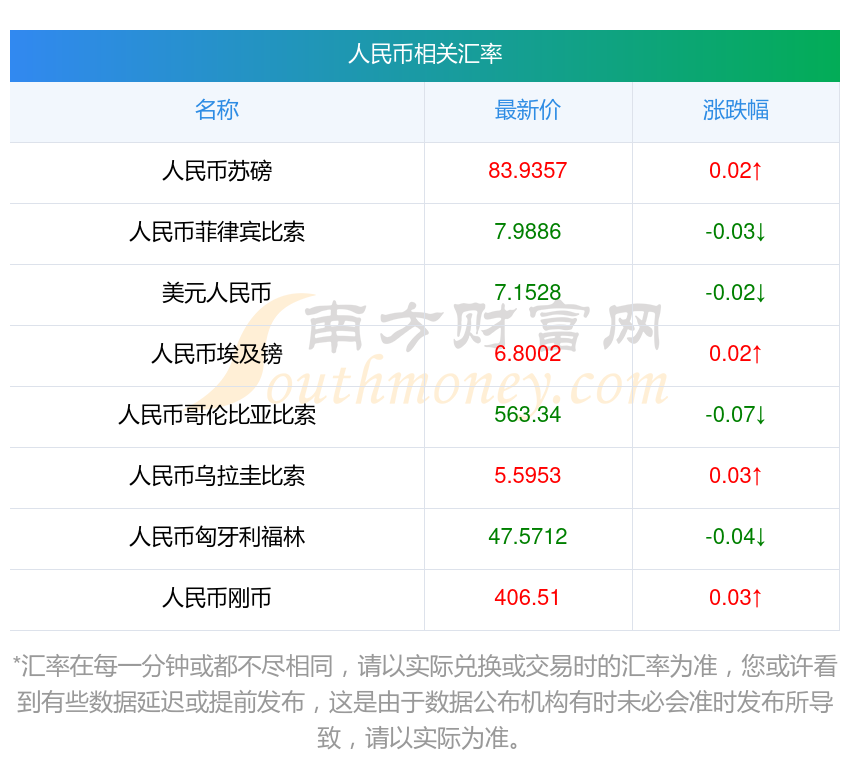Image resolution: width=850 pixels, height=769 pixels.
Task: Click the -0.03↓ change value
Action: coord(736,232)
